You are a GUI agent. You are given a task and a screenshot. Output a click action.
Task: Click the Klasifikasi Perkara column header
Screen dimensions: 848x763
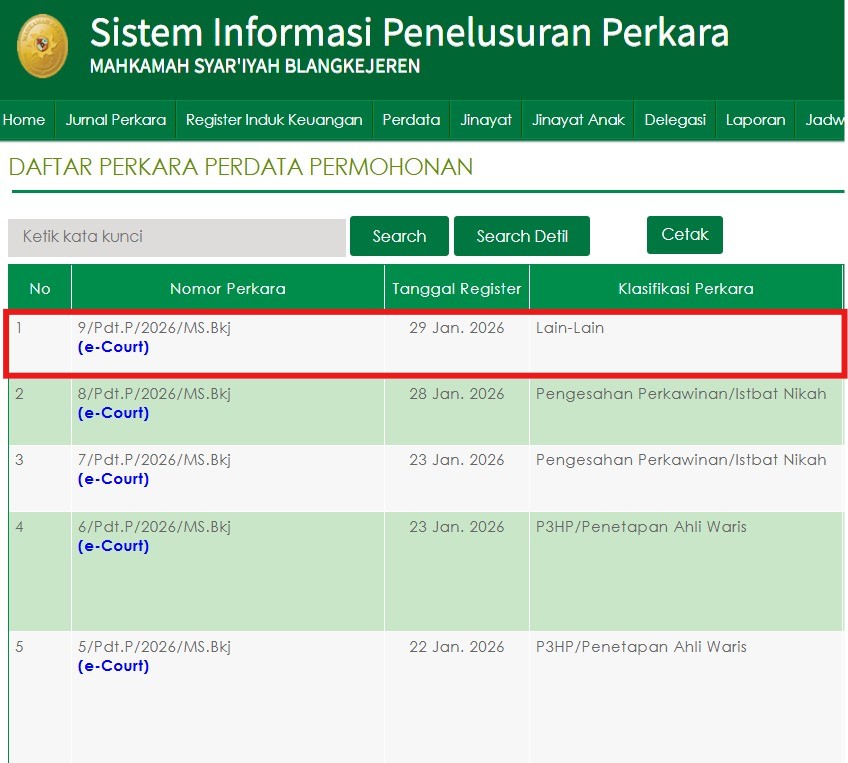[x=685, y=289]
